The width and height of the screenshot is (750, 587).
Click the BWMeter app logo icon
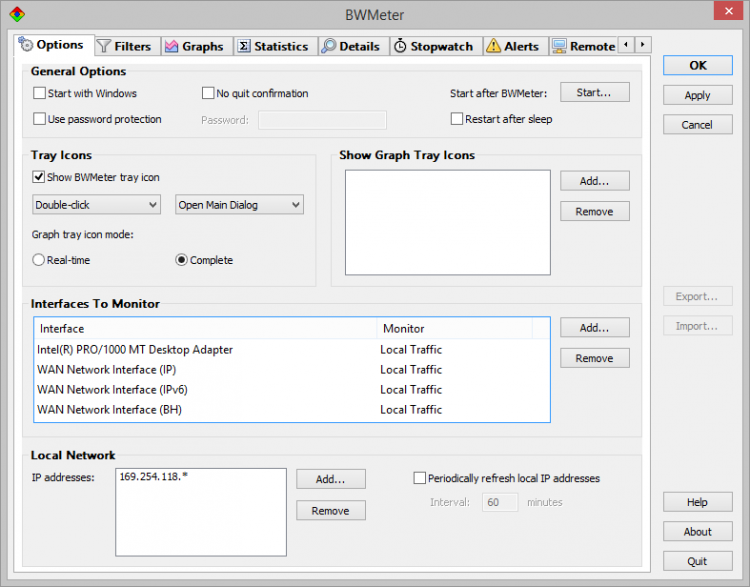click(x=17, y=14)
